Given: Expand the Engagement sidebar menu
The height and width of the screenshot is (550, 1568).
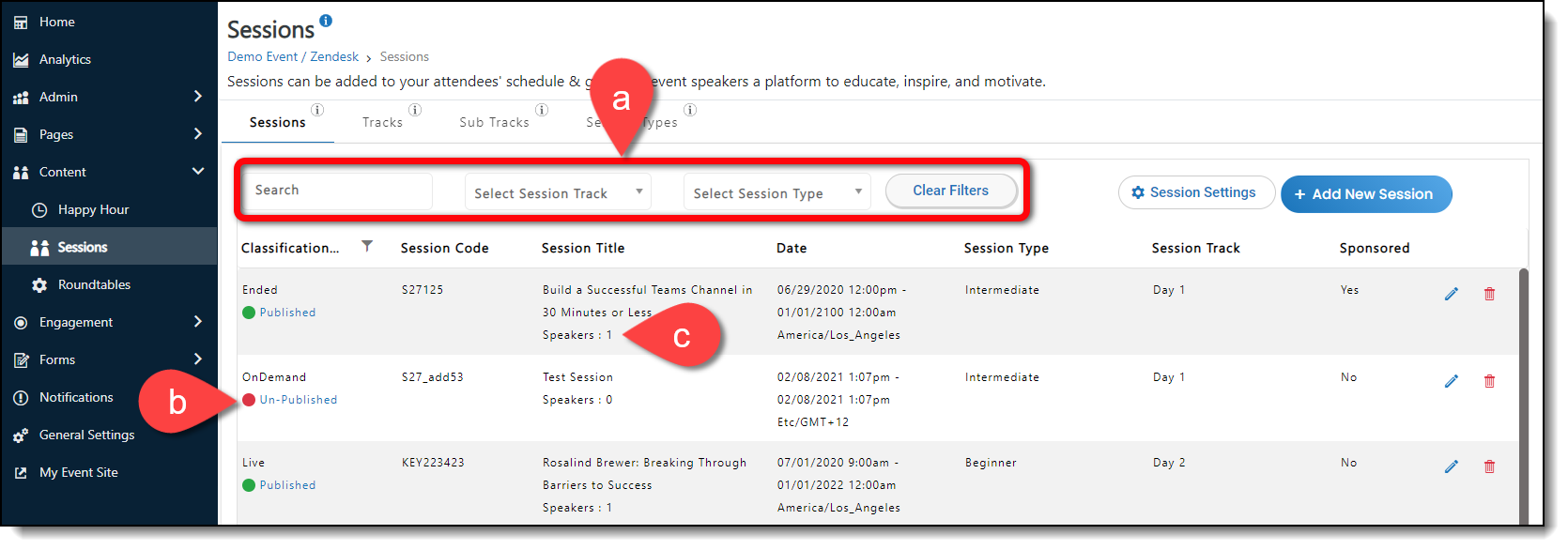Looking at the screenshot, I should pos(198,322).
